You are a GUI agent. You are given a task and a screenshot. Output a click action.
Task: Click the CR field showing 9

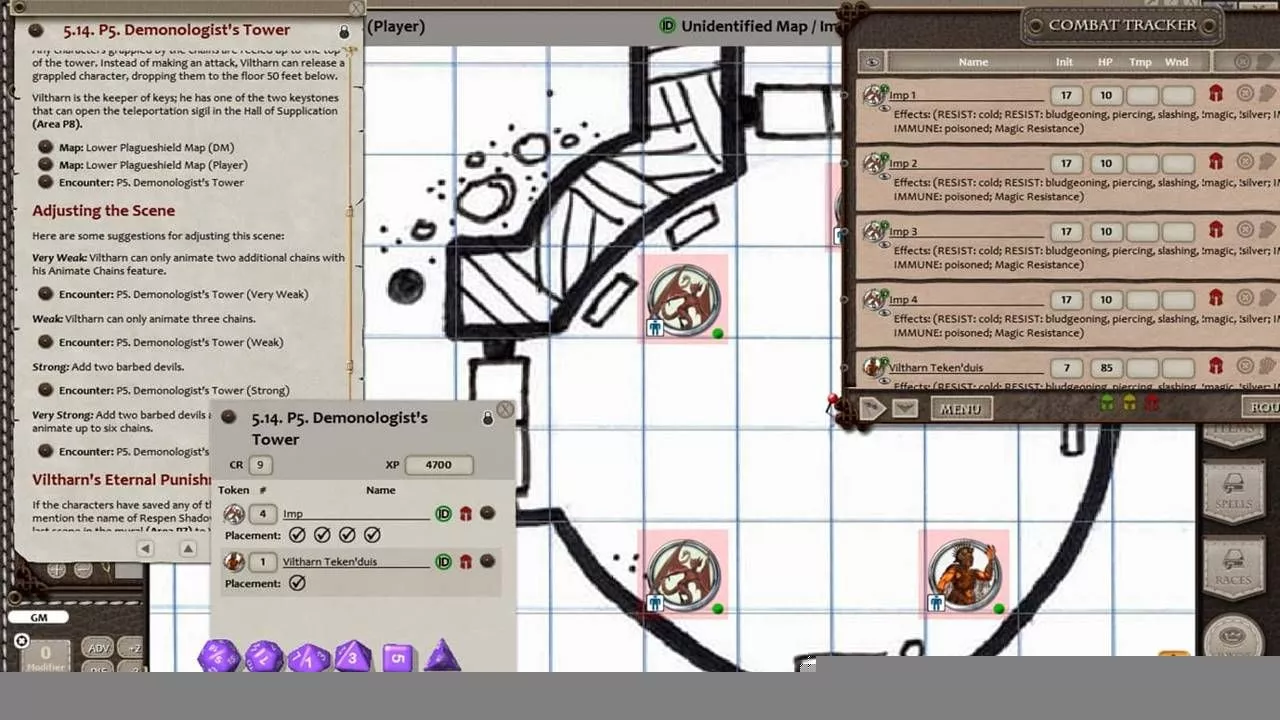pos(260,465)
